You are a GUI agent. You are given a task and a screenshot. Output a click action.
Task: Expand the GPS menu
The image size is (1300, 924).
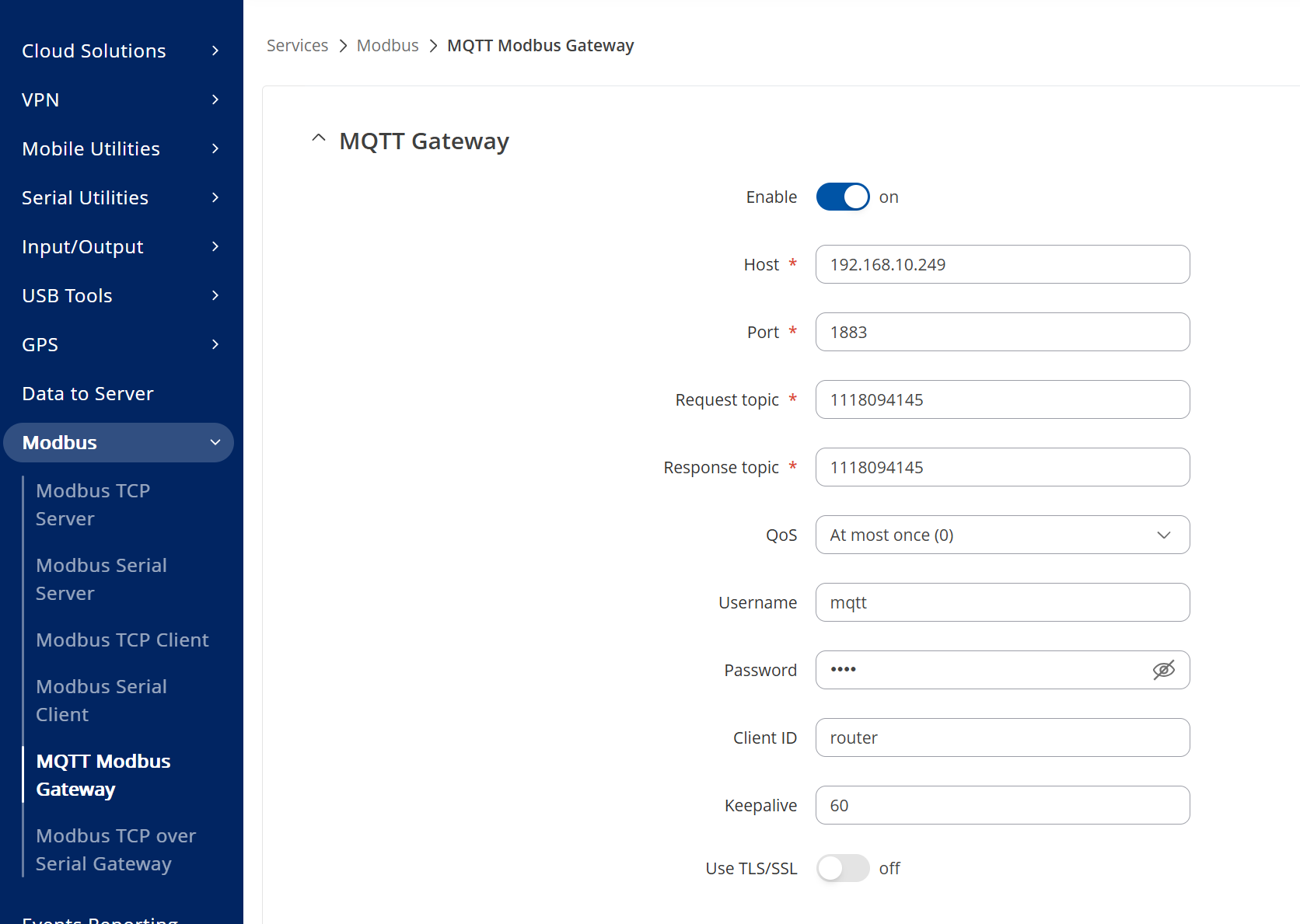[121, 344]
